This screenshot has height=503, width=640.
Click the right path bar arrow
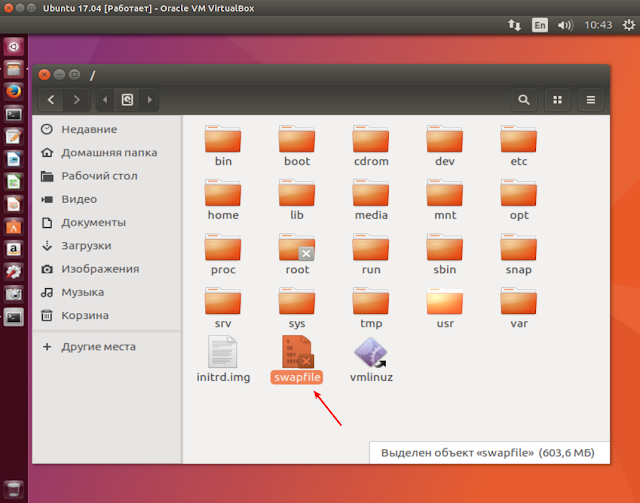pyautogui.click(x=149, y=100)
